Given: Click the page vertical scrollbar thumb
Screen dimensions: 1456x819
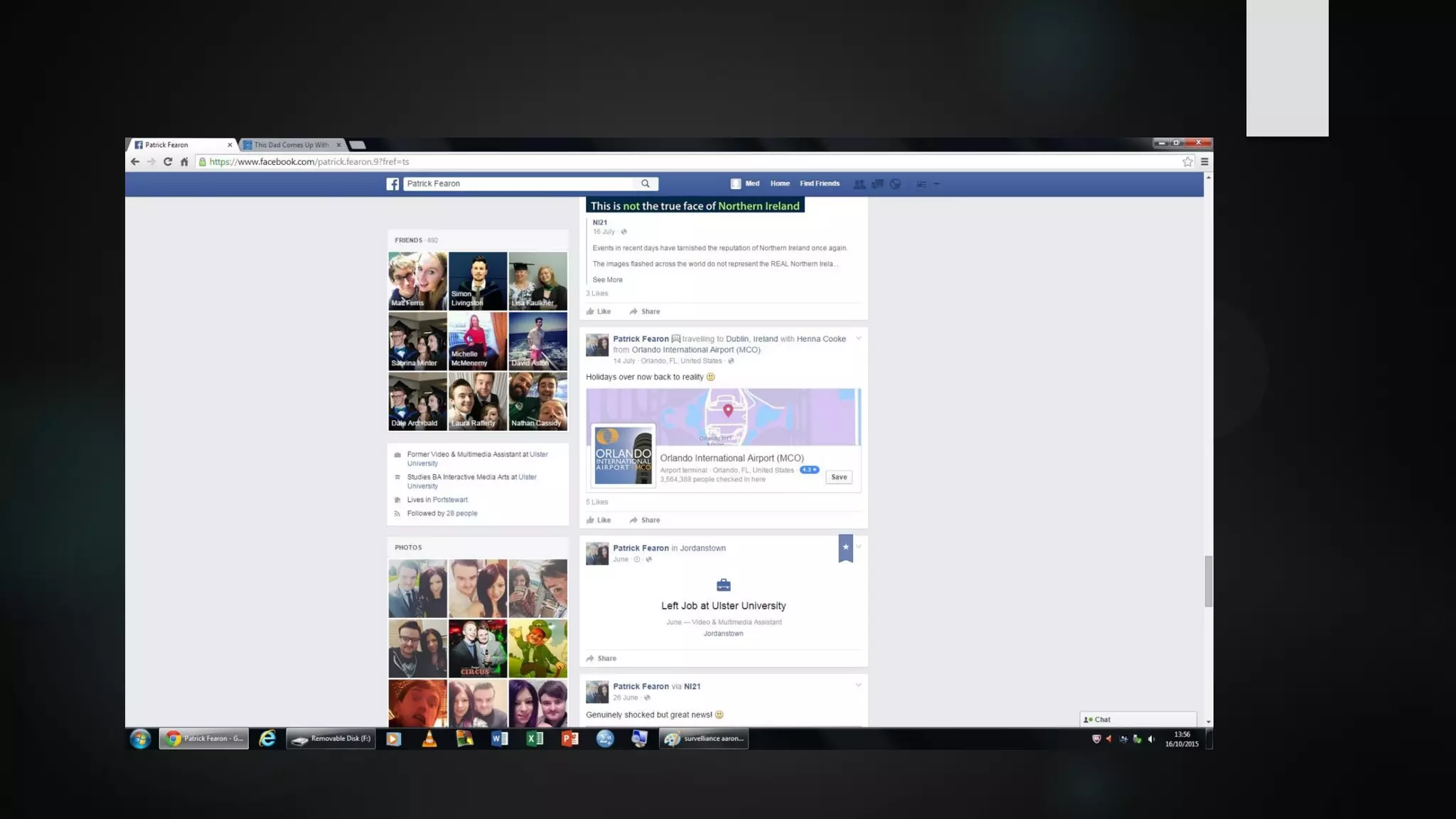Looking at the screenshot, I should click(1208, 582).
